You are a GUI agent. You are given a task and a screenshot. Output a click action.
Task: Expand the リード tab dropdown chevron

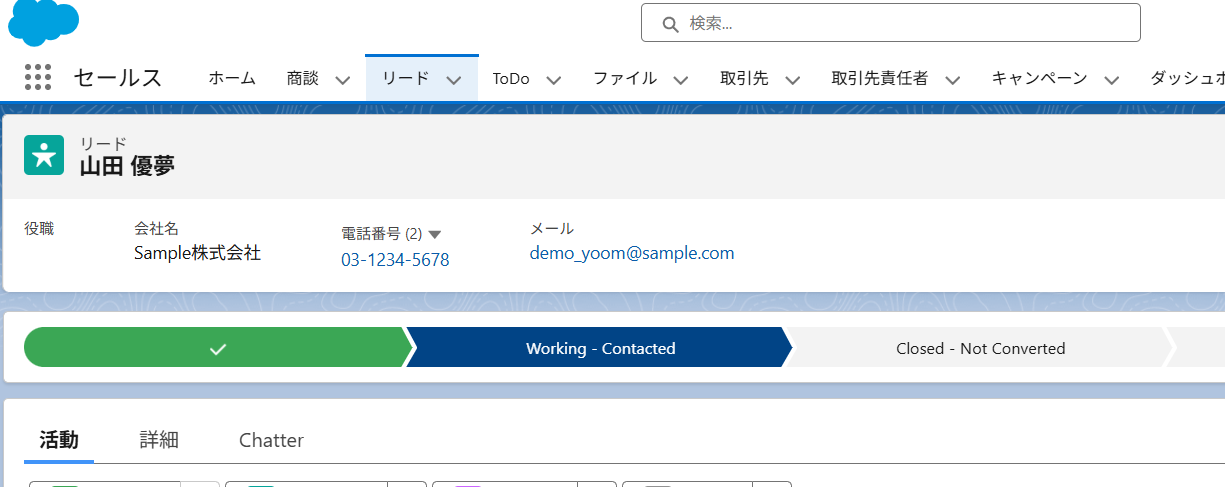(454, 79)
